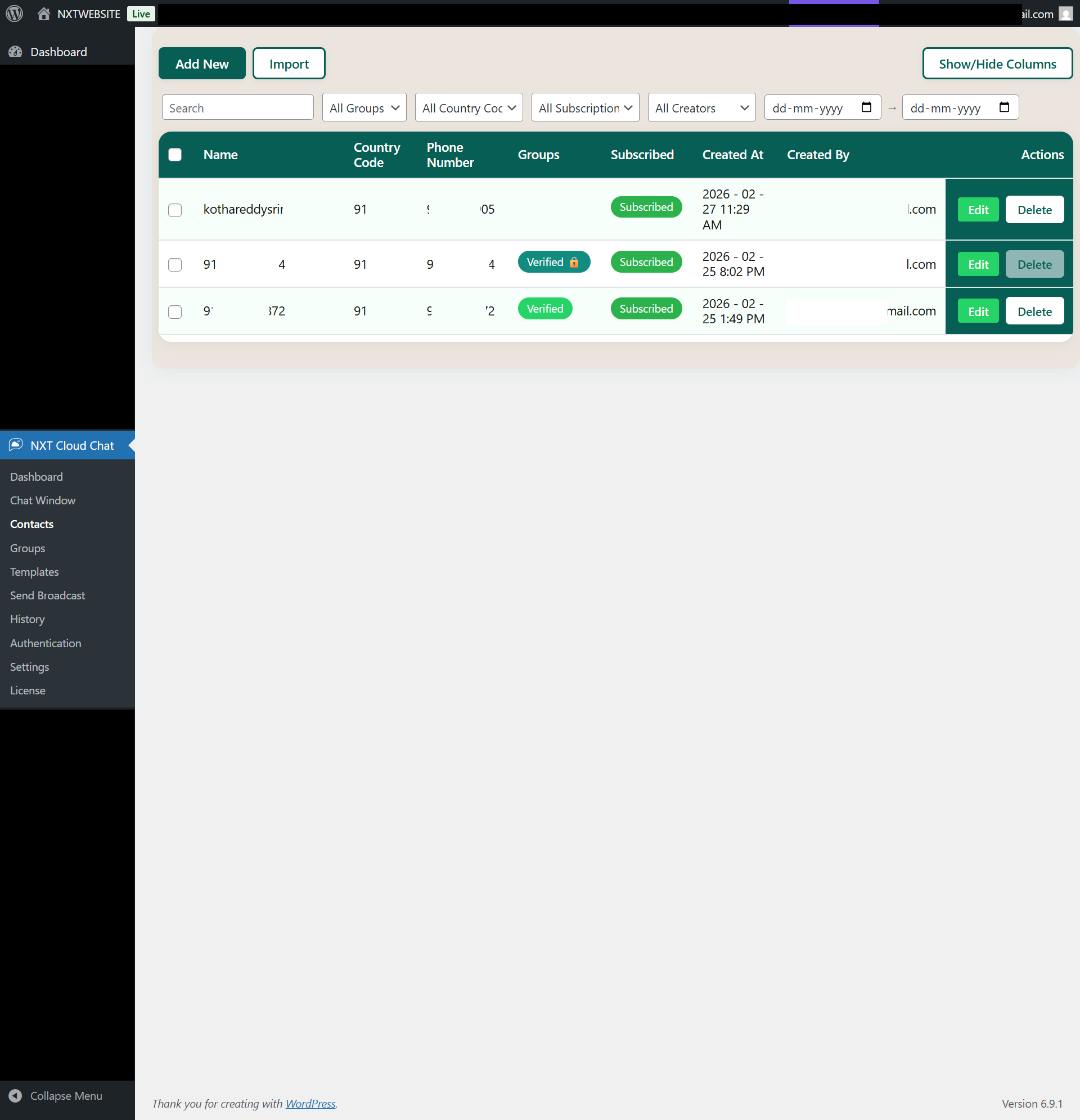
Task: Open the end date calendar picker icon
Action: pyautogui.click(x=1005, y=107)
